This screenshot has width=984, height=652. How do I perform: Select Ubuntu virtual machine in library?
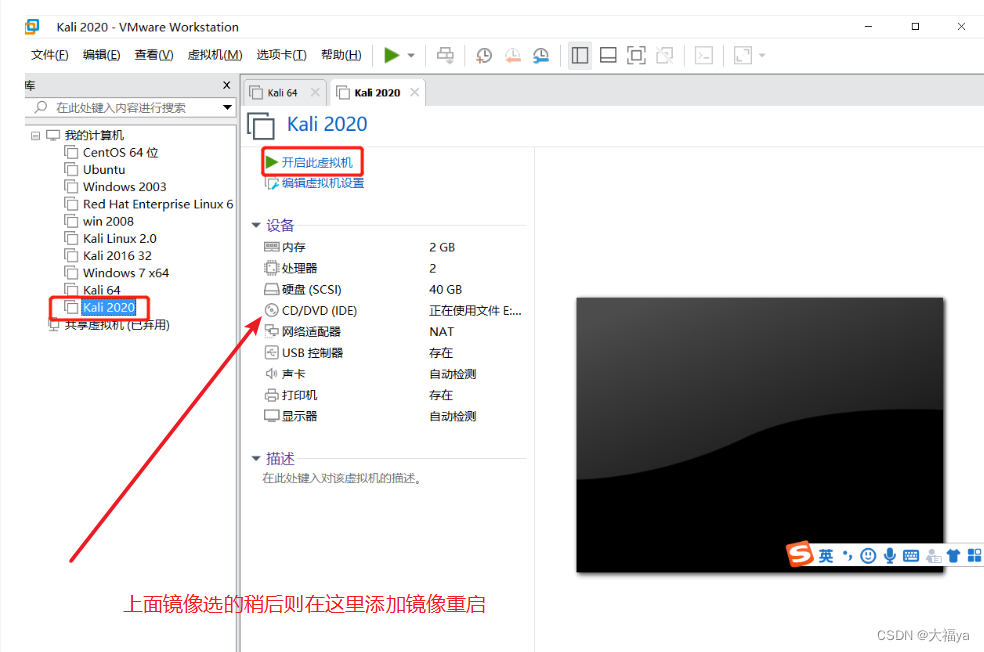[104, 169]
